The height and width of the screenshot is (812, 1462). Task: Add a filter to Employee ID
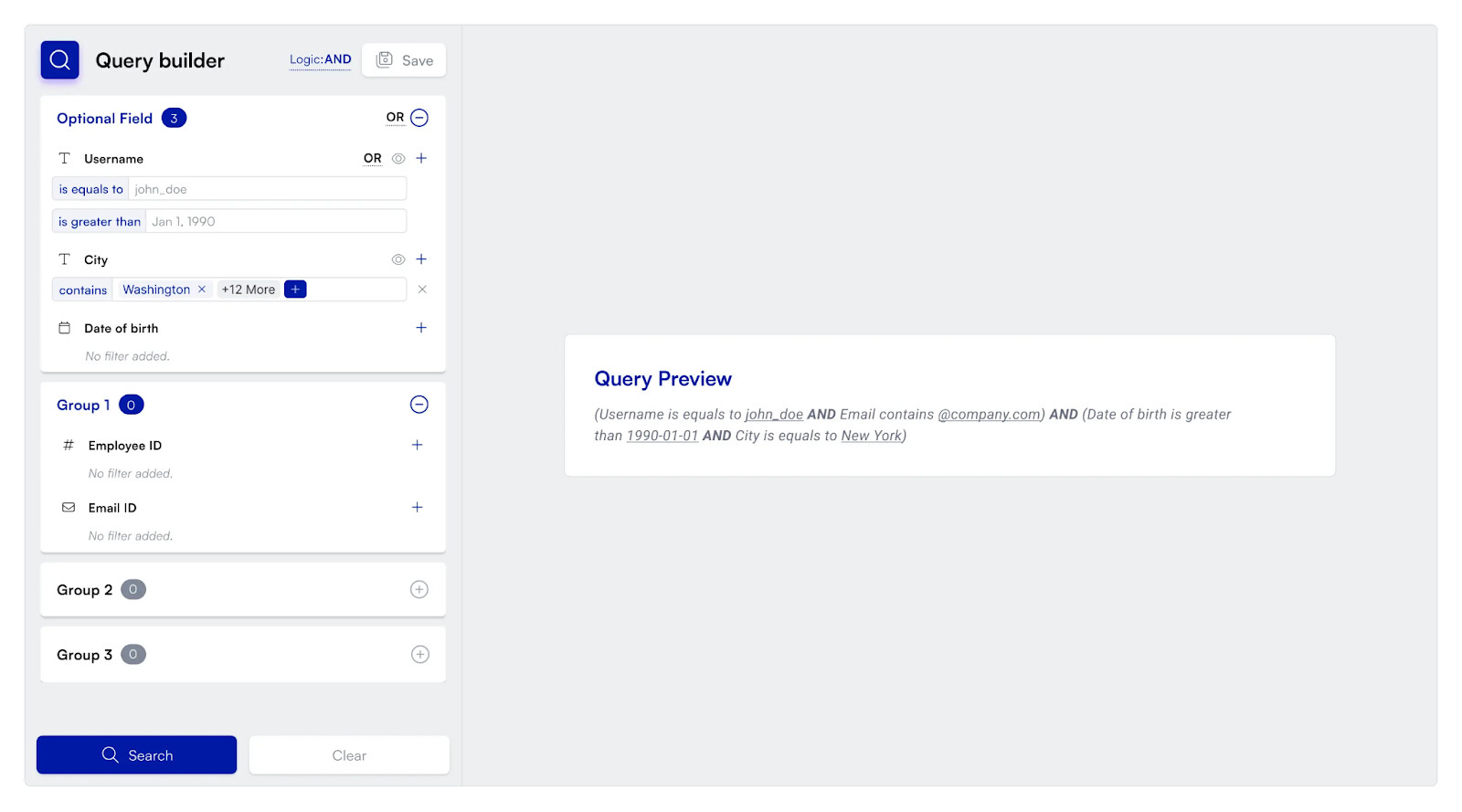point(418,445)
